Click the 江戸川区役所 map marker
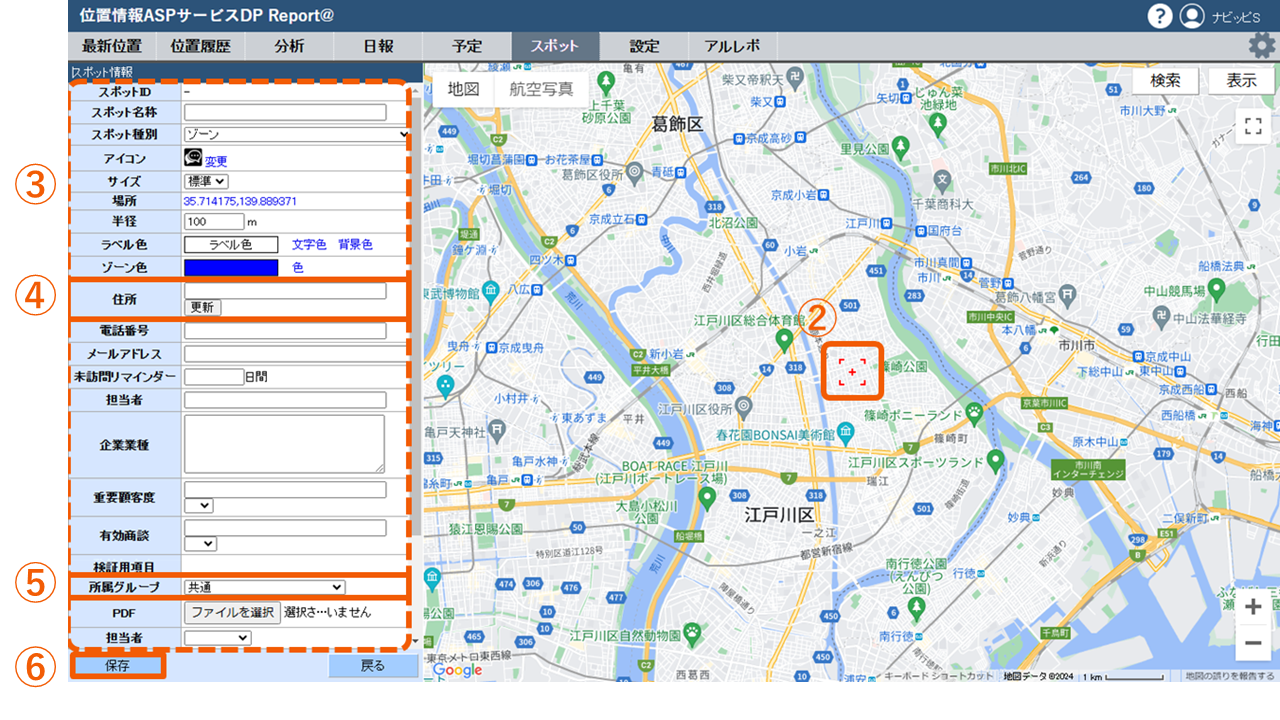This screenshot has height=720, width=1280. click(x=743, y=406)
